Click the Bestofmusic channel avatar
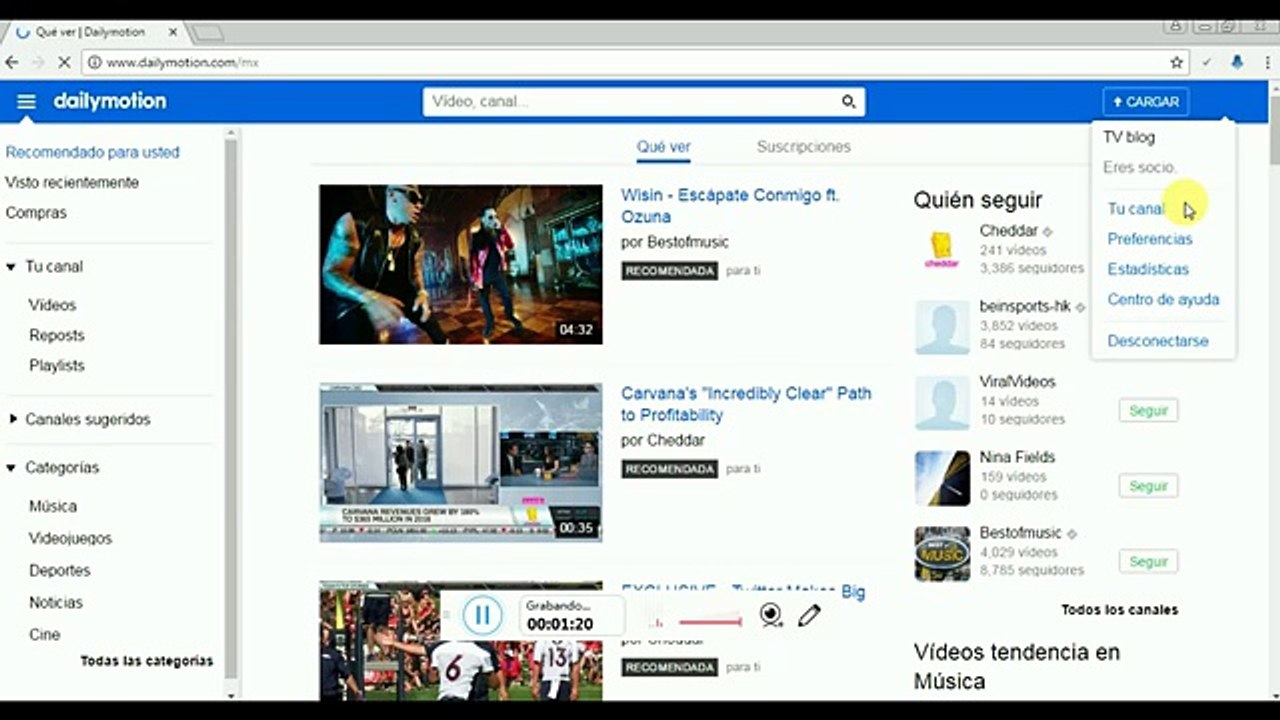This screenshot has width=1280, height=720. 942,554
